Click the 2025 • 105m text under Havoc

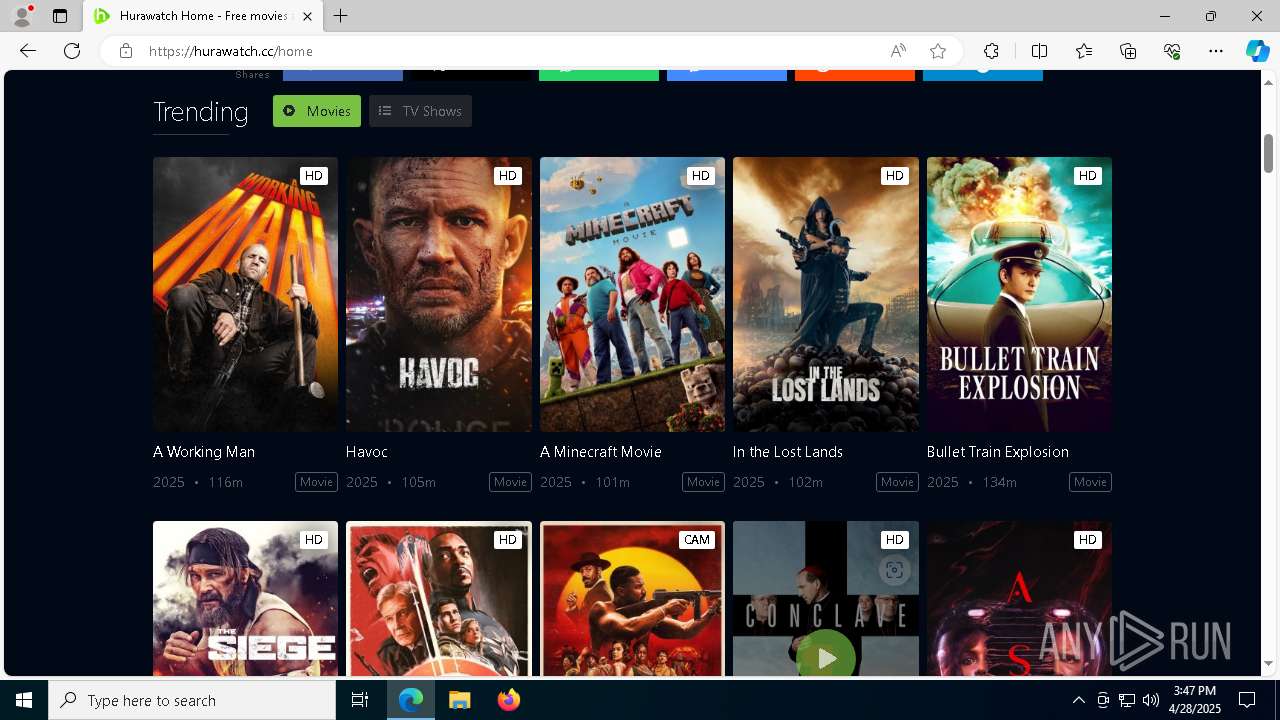[391, 482]
